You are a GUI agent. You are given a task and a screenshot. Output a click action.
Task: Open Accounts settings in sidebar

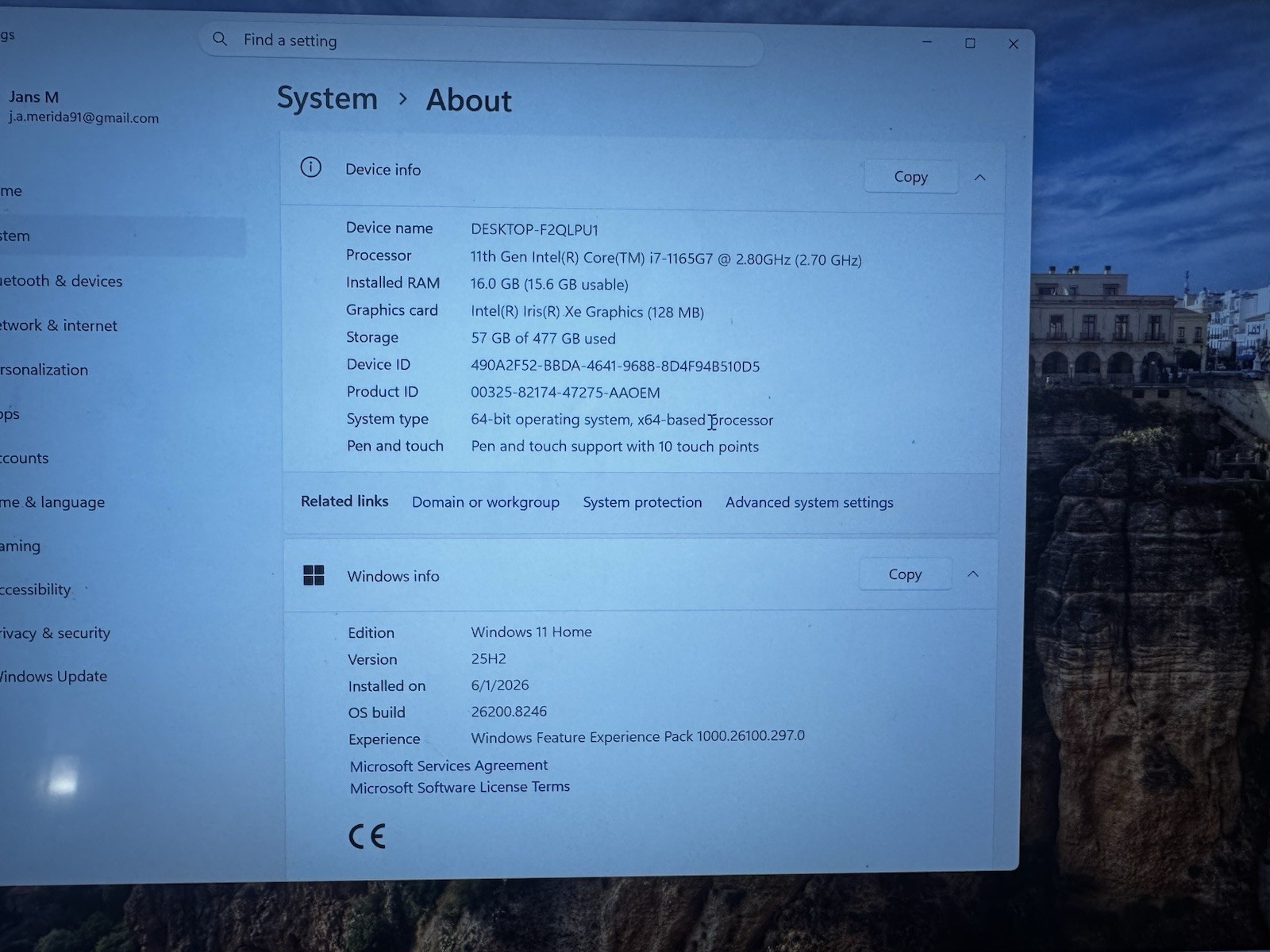[x=25, y=458]
